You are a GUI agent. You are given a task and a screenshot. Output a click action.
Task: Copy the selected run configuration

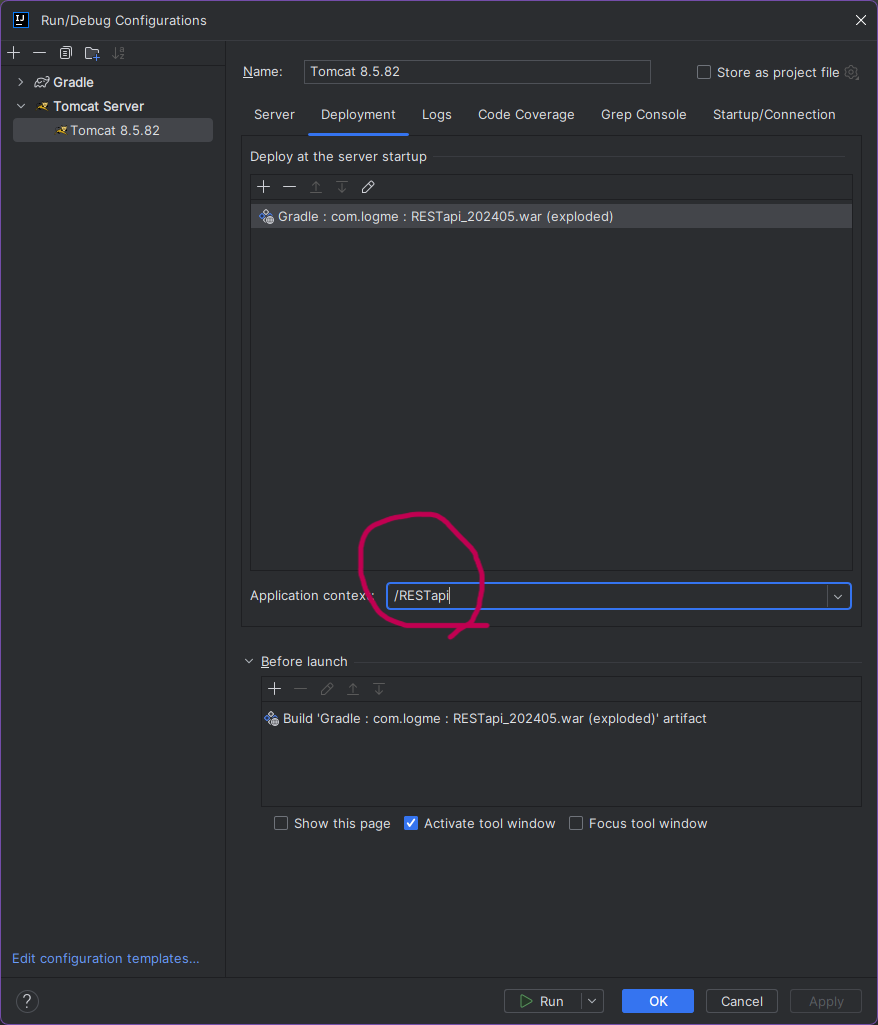(65, 53)
